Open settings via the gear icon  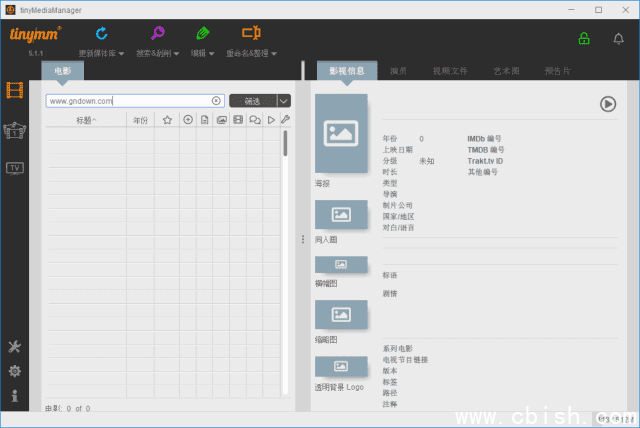pos(15,371)
